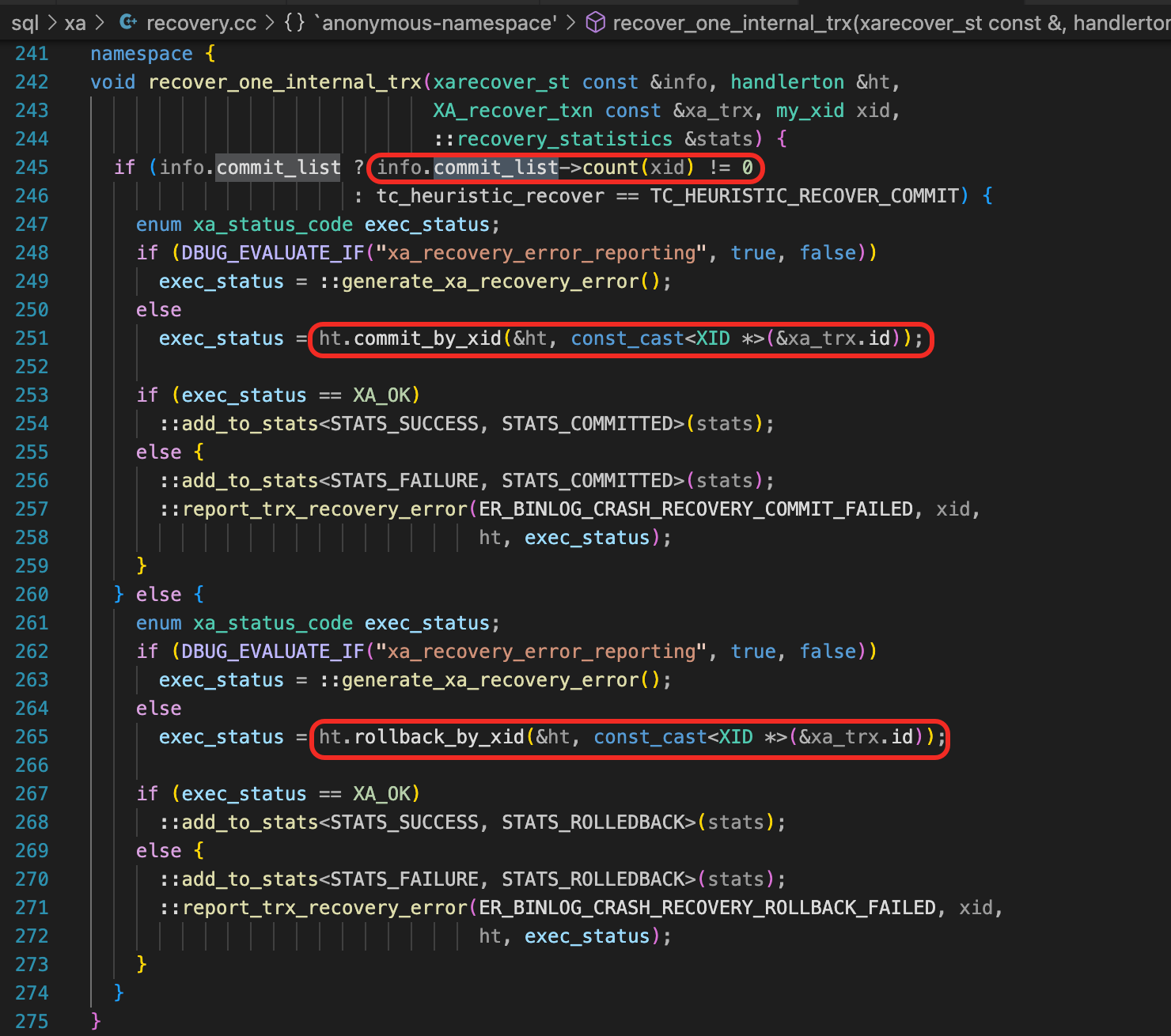Image resolution: width=1171 pixels, height=1036 pixels.
Task: Click line number 260 in the gutter
Action: [32, 595]
